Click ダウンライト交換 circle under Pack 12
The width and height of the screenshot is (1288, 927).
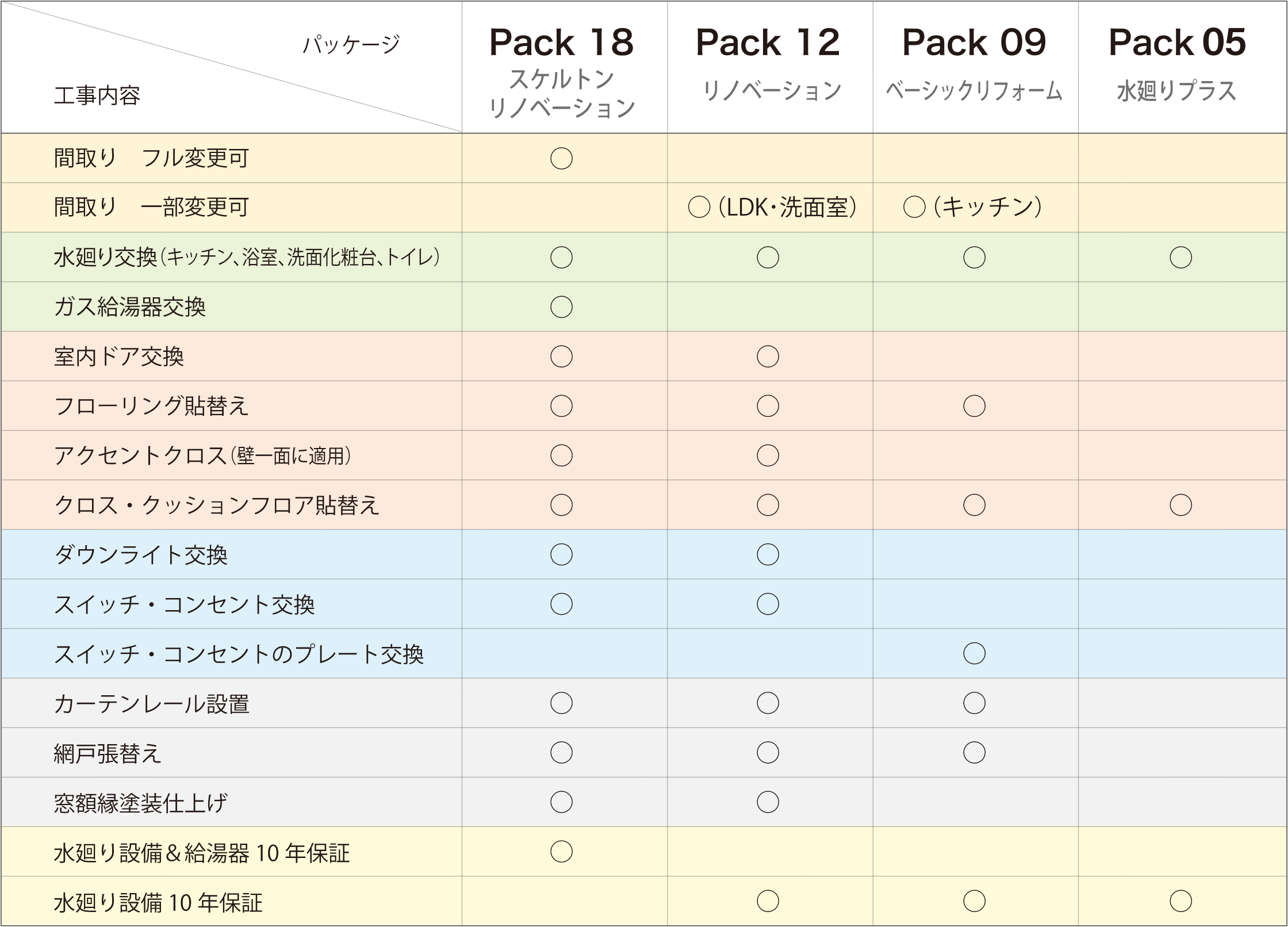pyautogui.click(x=768, y=554)
